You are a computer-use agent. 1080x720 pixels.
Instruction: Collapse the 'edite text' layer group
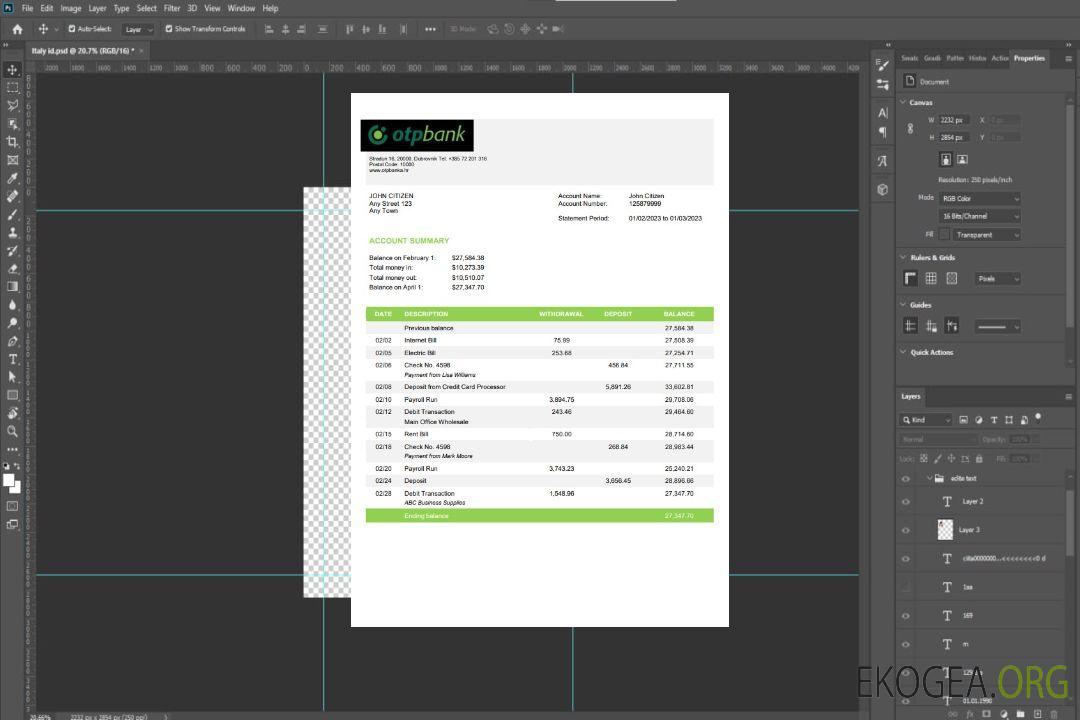point(929,478)
